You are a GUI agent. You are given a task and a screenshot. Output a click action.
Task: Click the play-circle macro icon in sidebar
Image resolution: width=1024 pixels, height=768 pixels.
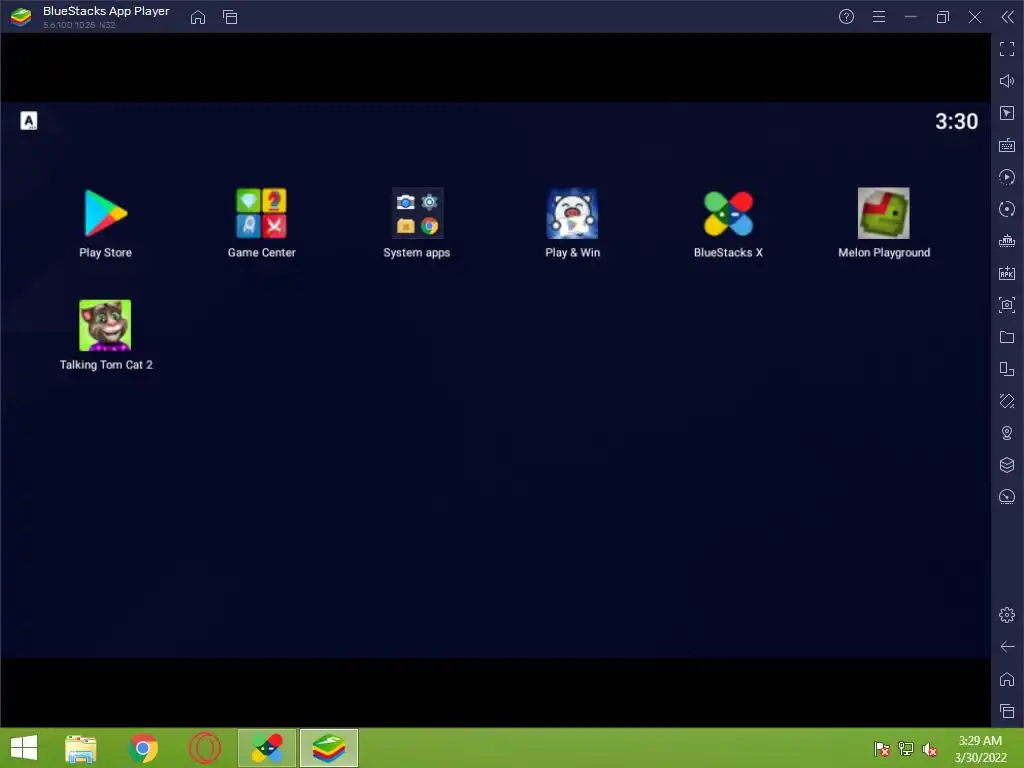[1007, 177]
